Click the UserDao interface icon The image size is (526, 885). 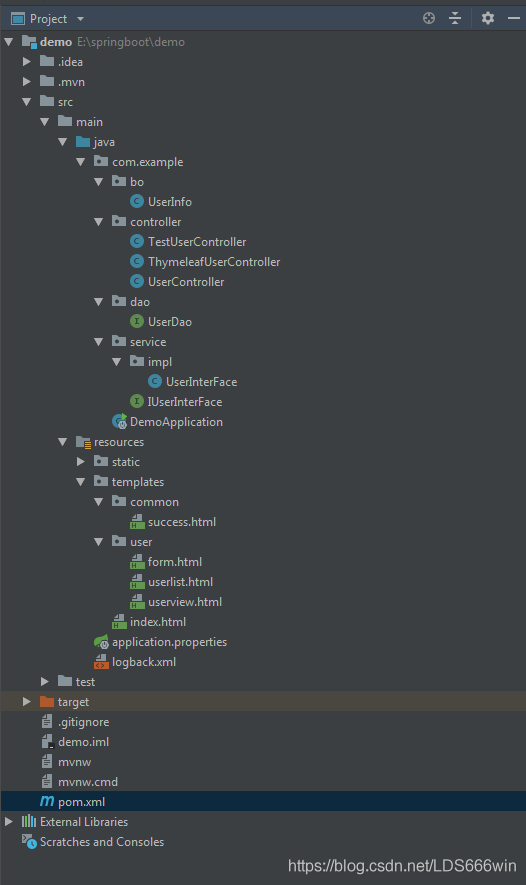(x=137, y=322)
